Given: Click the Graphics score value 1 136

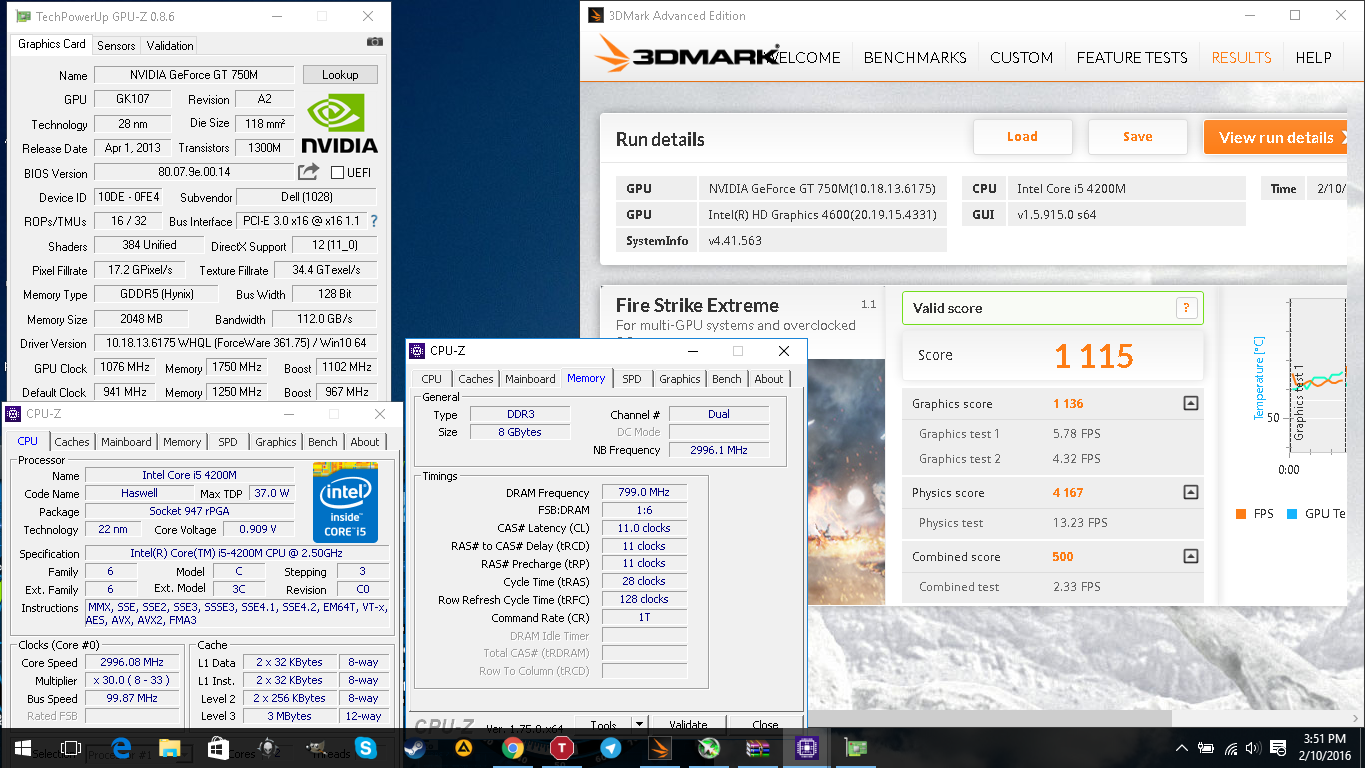Looking at the screenshot, I should 1069,404.
